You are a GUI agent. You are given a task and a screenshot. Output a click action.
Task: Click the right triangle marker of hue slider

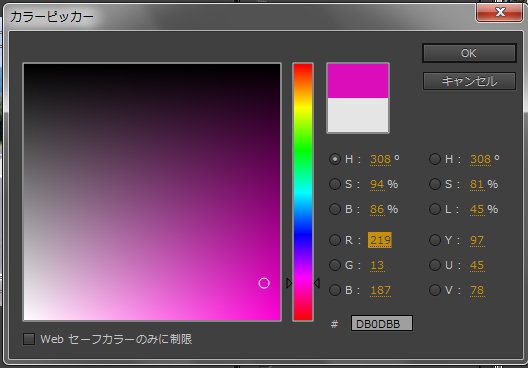[x=317, y=283]
